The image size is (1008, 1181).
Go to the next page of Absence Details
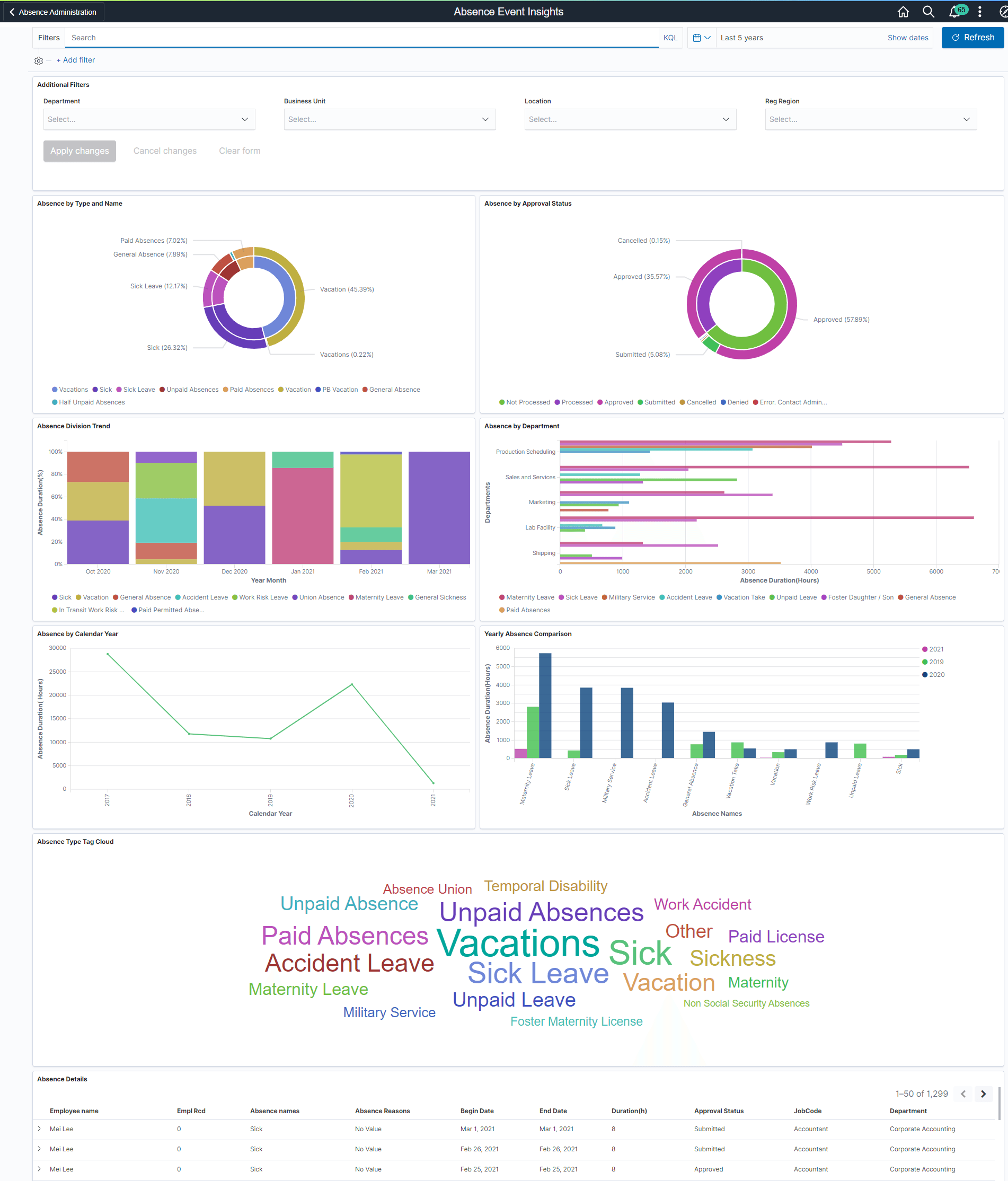pos(983,1094)
